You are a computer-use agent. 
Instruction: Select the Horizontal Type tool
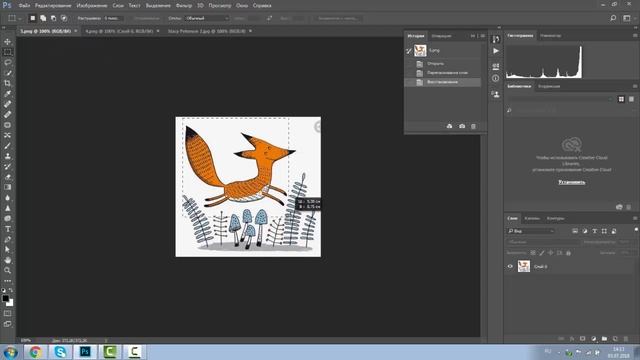[7, 229]
